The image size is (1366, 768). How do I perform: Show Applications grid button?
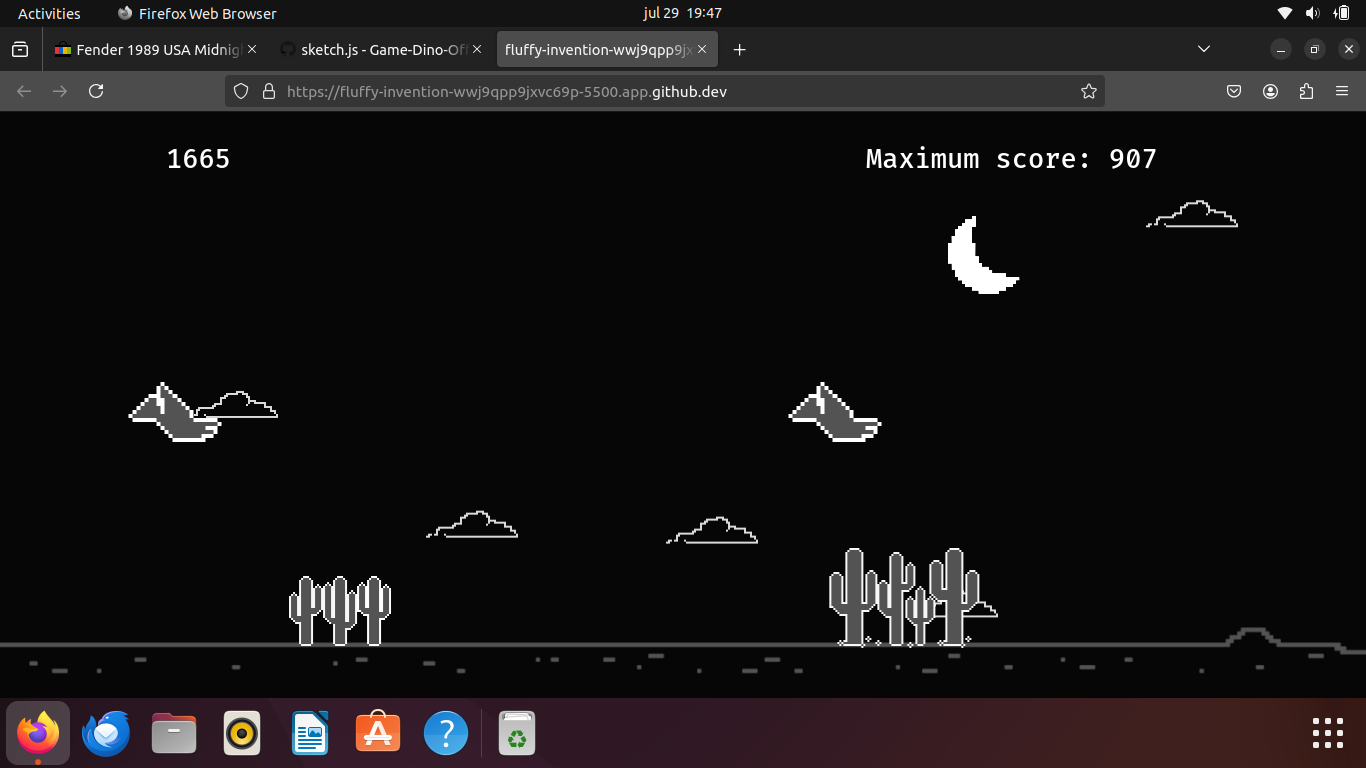[1327, 733]
